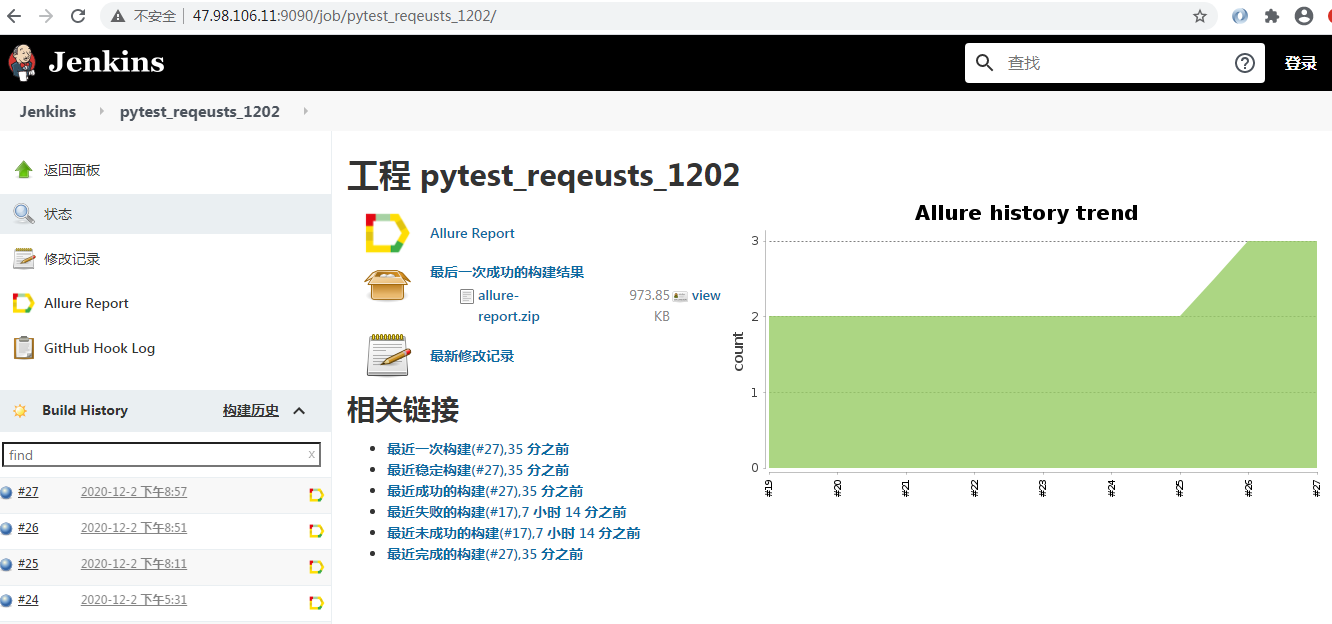Click the build history find input field
Screen dimensions: 1332x624
click(x=161, y=455)
